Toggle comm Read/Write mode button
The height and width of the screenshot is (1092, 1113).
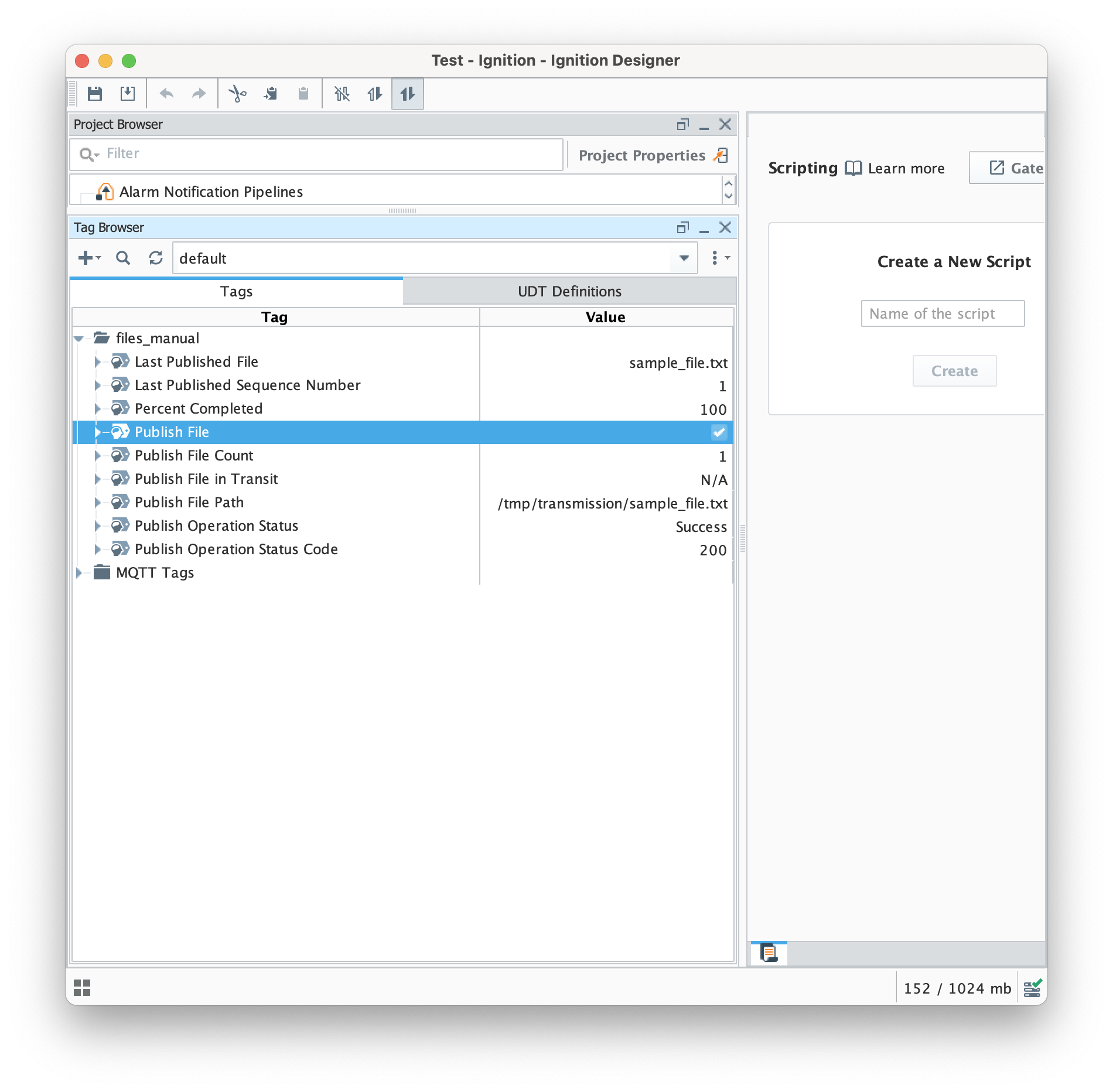(x=408, y=94)
